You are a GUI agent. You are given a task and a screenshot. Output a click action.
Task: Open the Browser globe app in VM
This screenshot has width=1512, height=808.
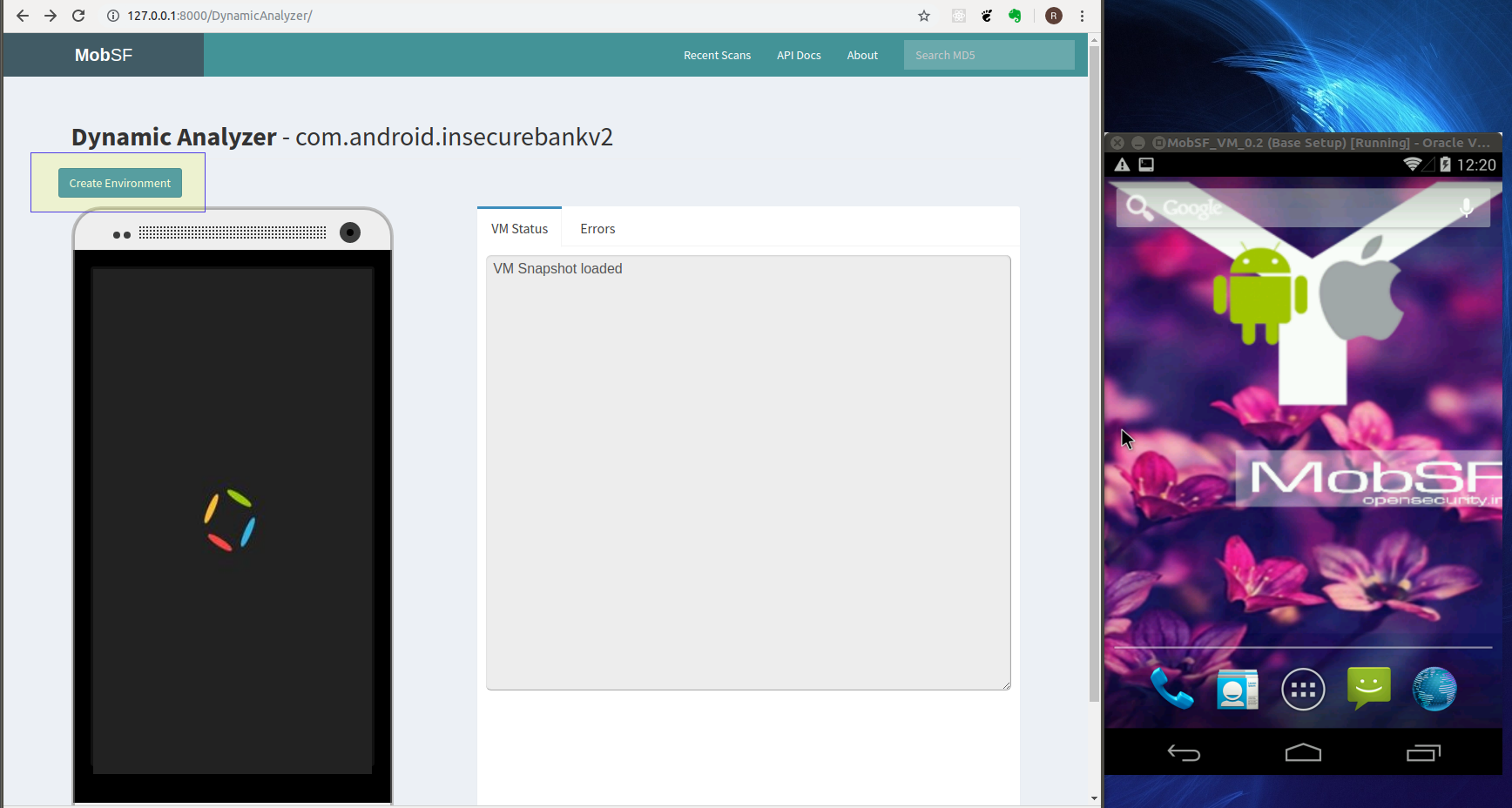(1434, 689)
